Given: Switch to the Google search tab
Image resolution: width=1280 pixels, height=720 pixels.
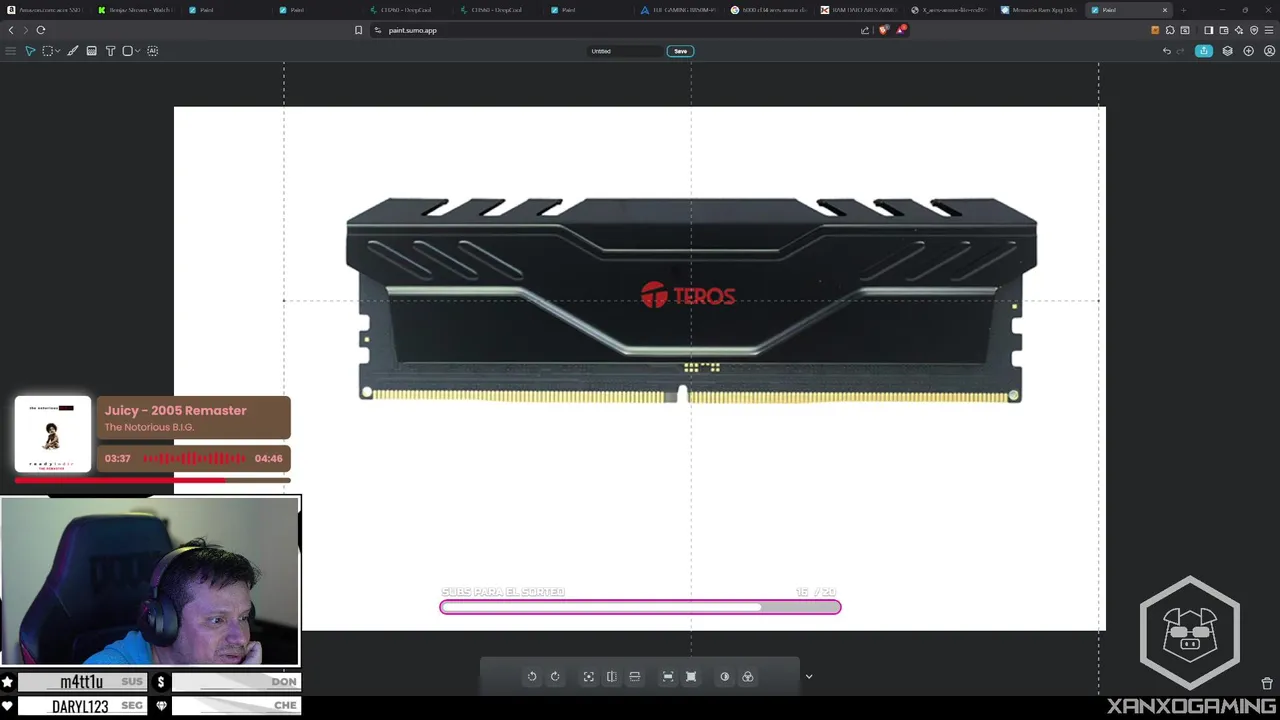Looking at the screenshot, I should (x=770, y=10).
